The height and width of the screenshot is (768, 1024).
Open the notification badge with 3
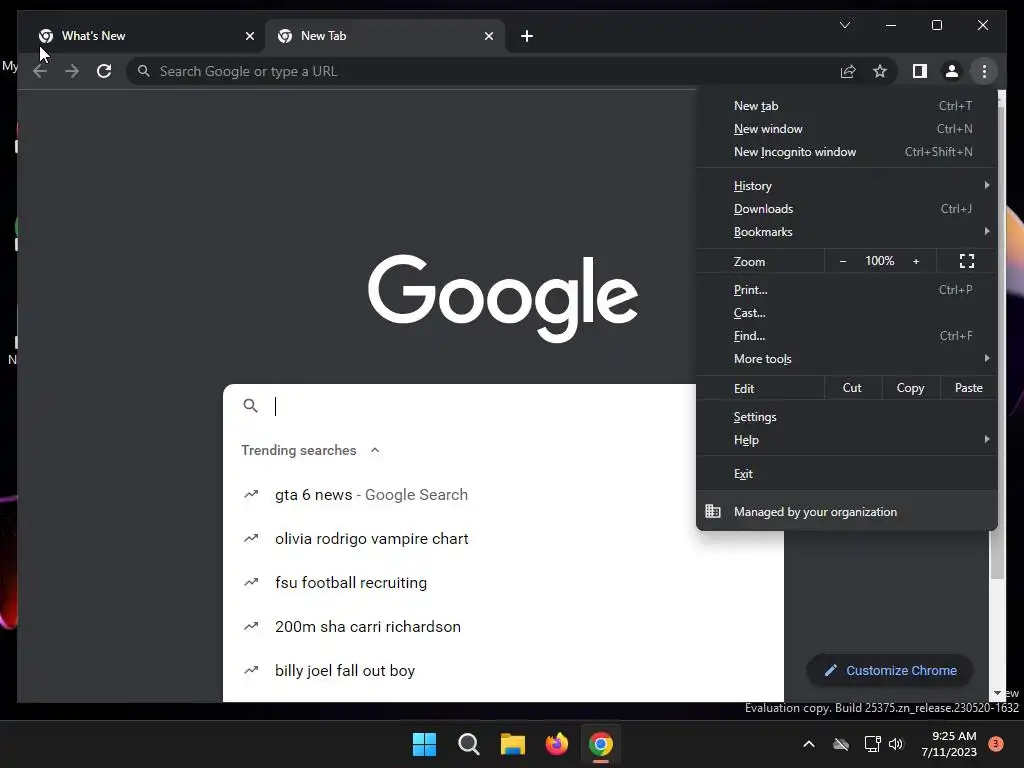[x=995, y=744]
